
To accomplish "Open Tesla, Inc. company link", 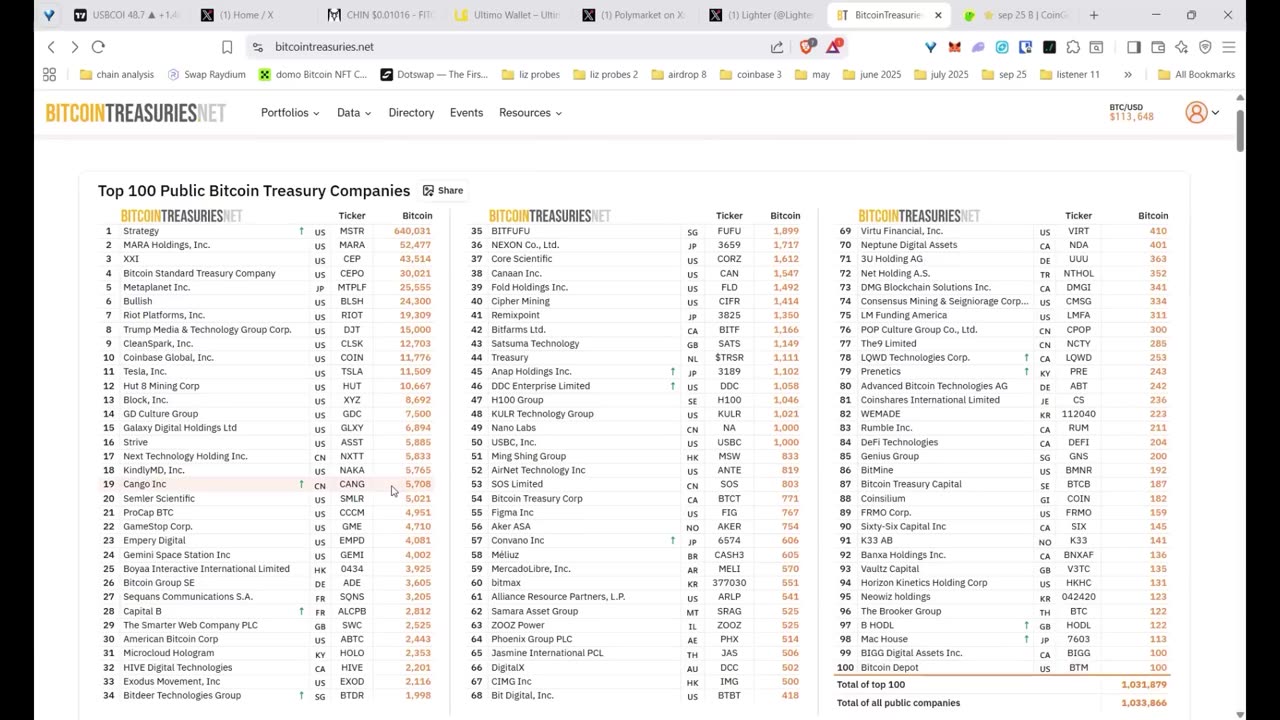I will pyautogui.click(x=145, y=372).
